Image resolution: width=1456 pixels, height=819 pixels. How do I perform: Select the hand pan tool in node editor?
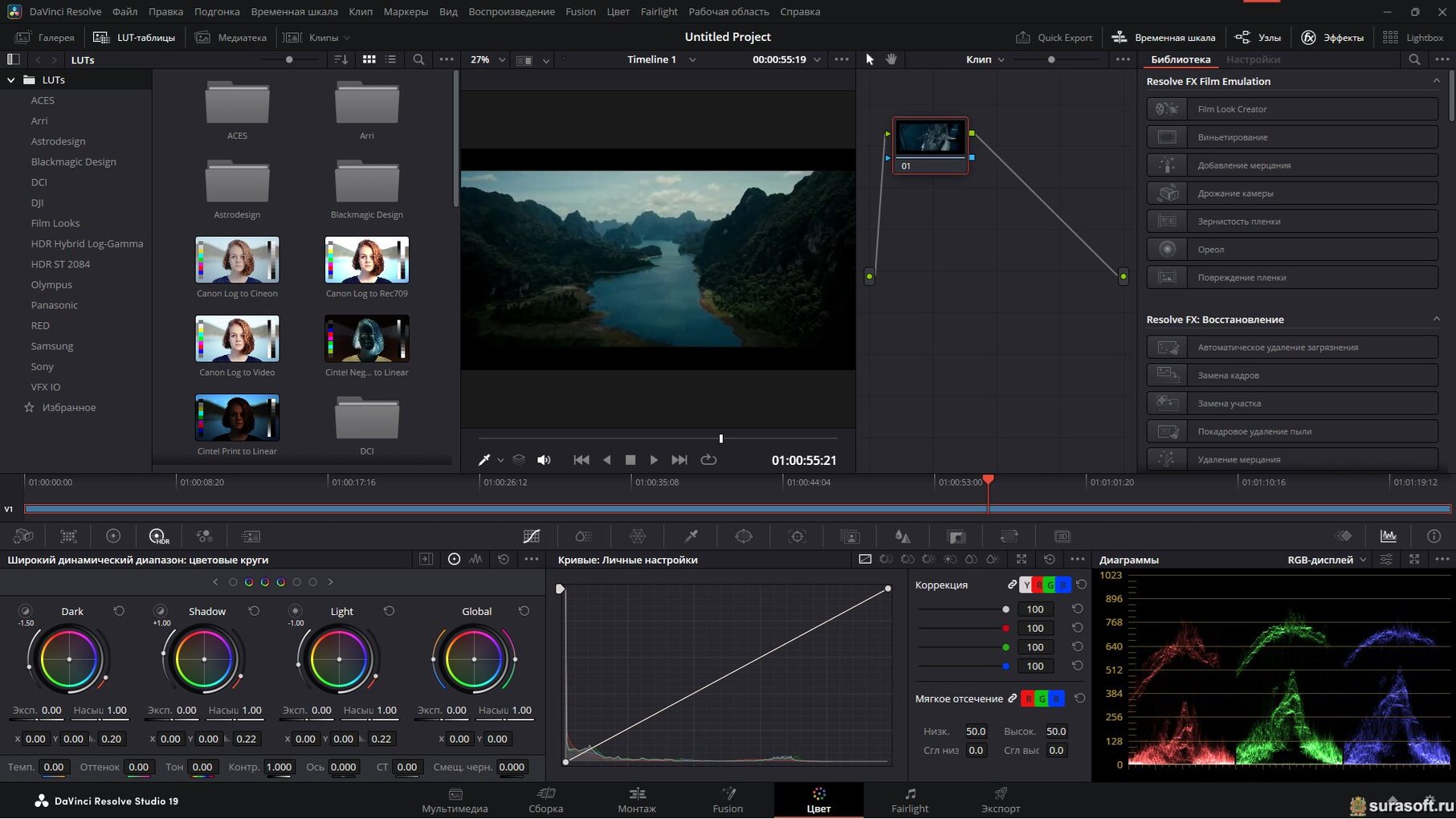point(891,59)
